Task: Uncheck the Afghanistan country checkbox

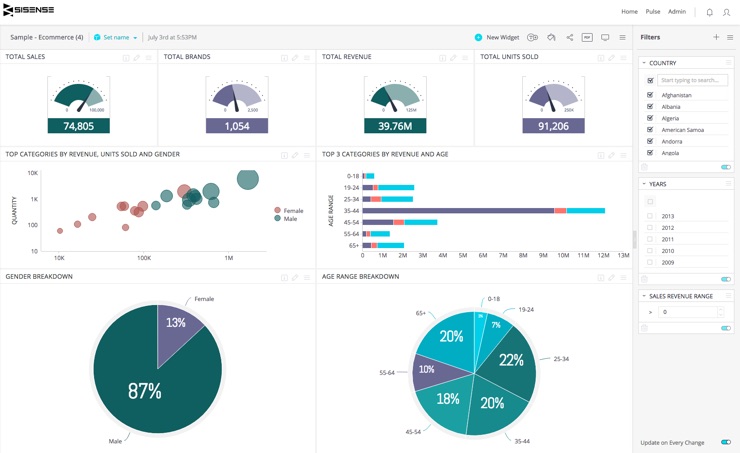Action: pos(650,95)
